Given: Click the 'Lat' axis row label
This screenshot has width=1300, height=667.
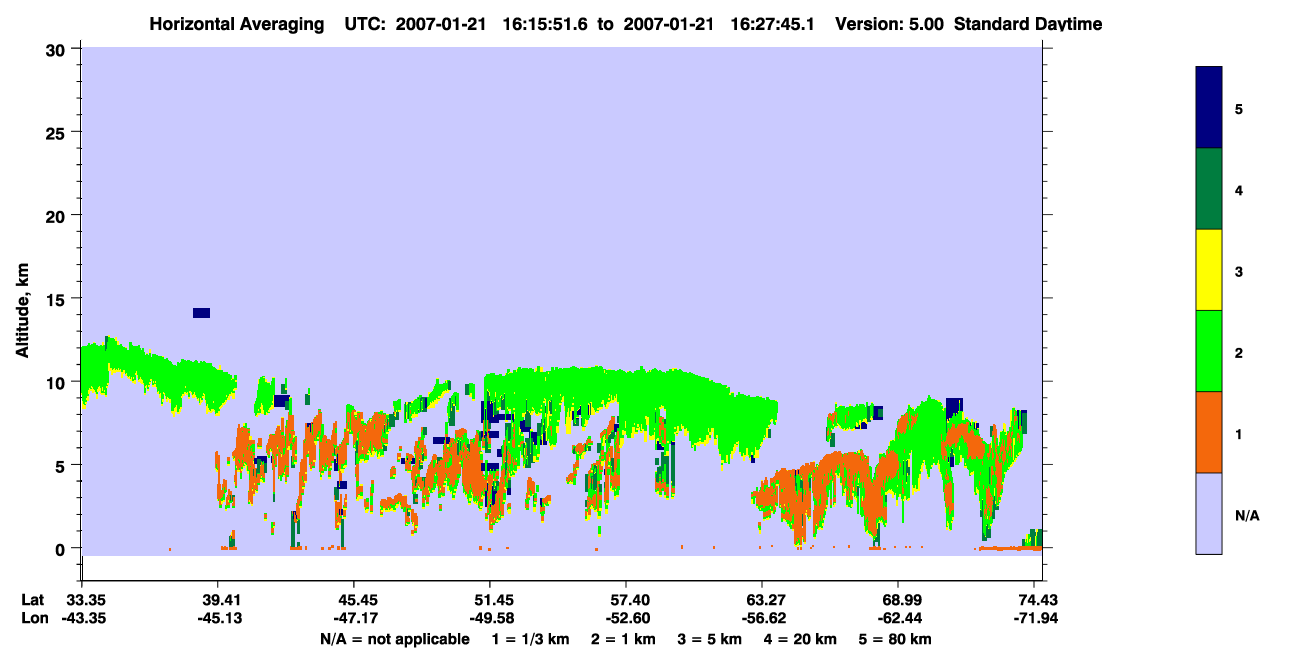Looking at the screenshot, I should 33,600.
